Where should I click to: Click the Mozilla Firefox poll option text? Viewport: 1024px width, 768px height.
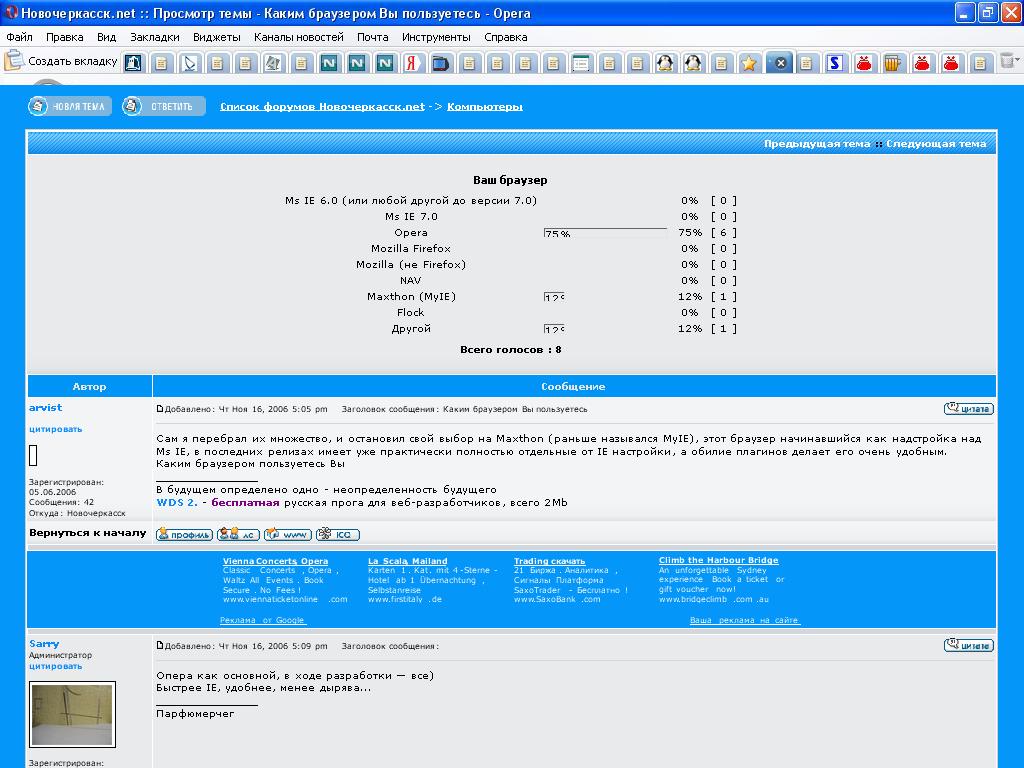[x=411, y=249]
